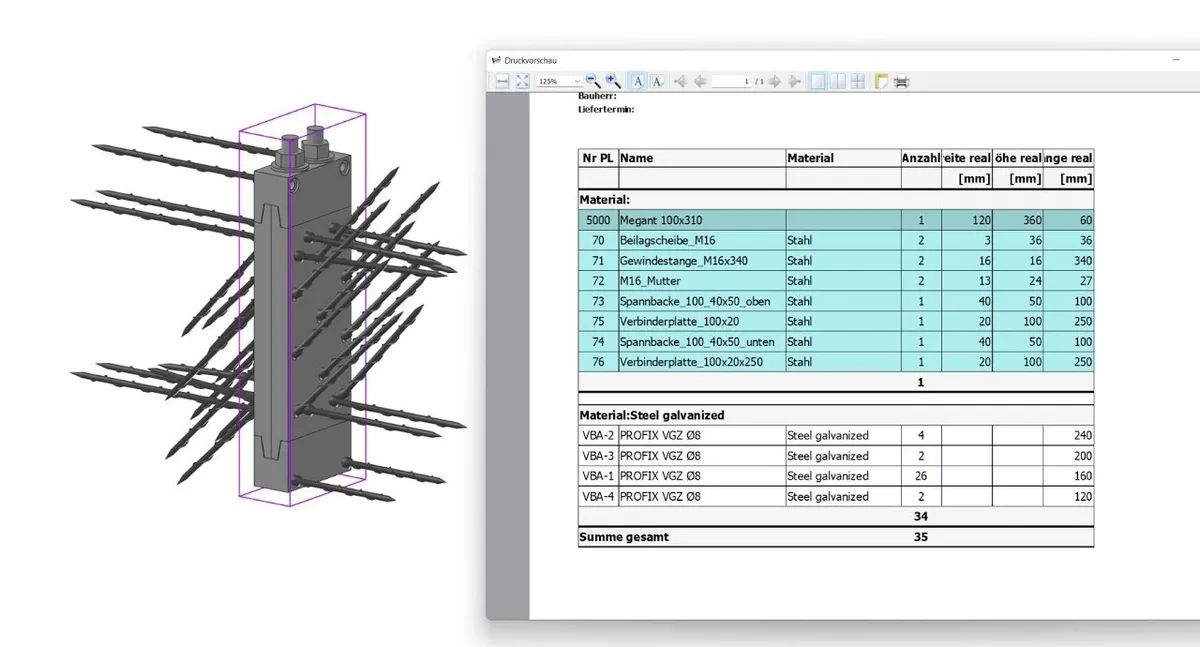Click the printer icon to print
This screenshot has height=647, width=1200.
[901, 81]
